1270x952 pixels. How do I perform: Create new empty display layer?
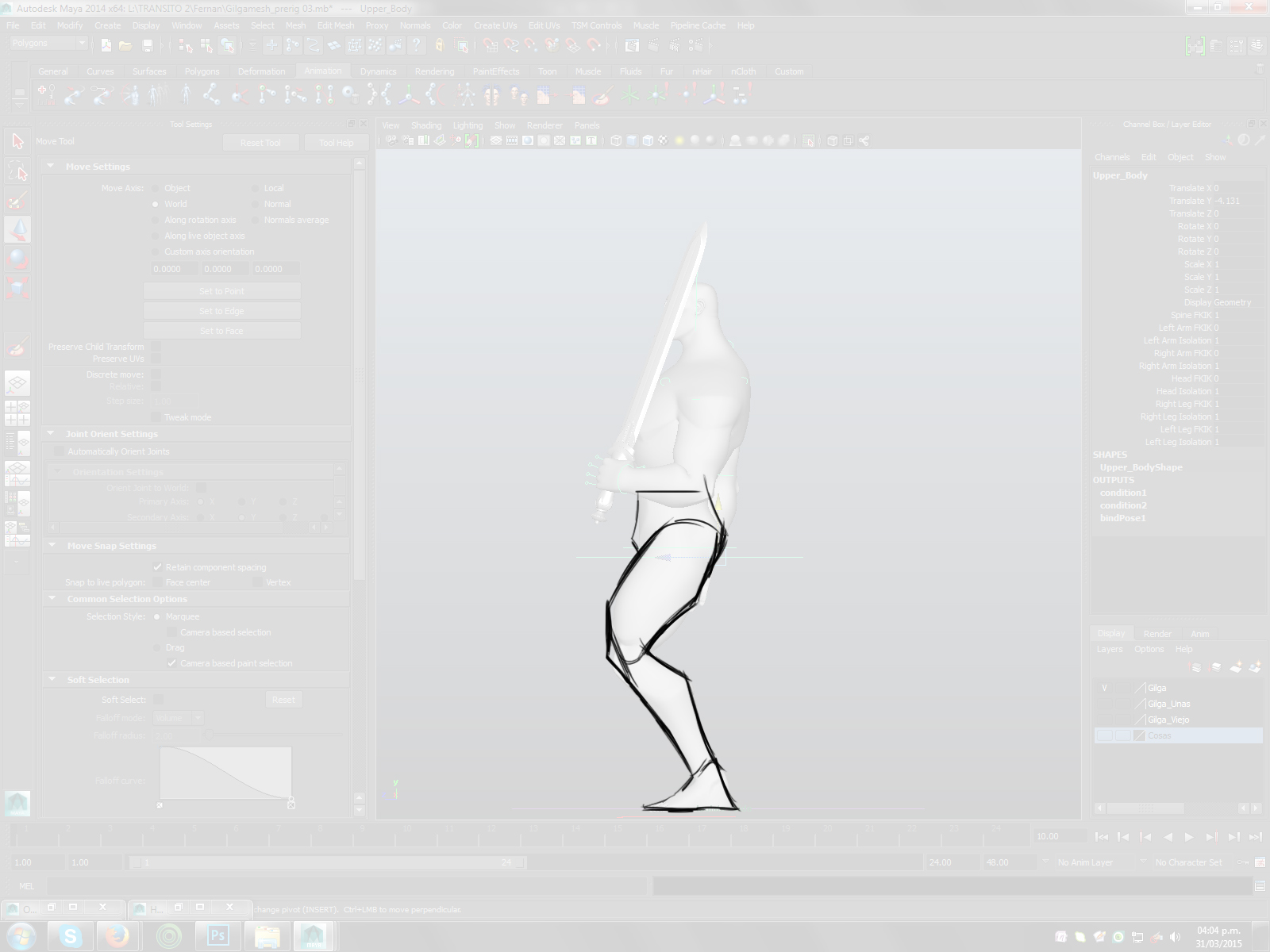1236,667
